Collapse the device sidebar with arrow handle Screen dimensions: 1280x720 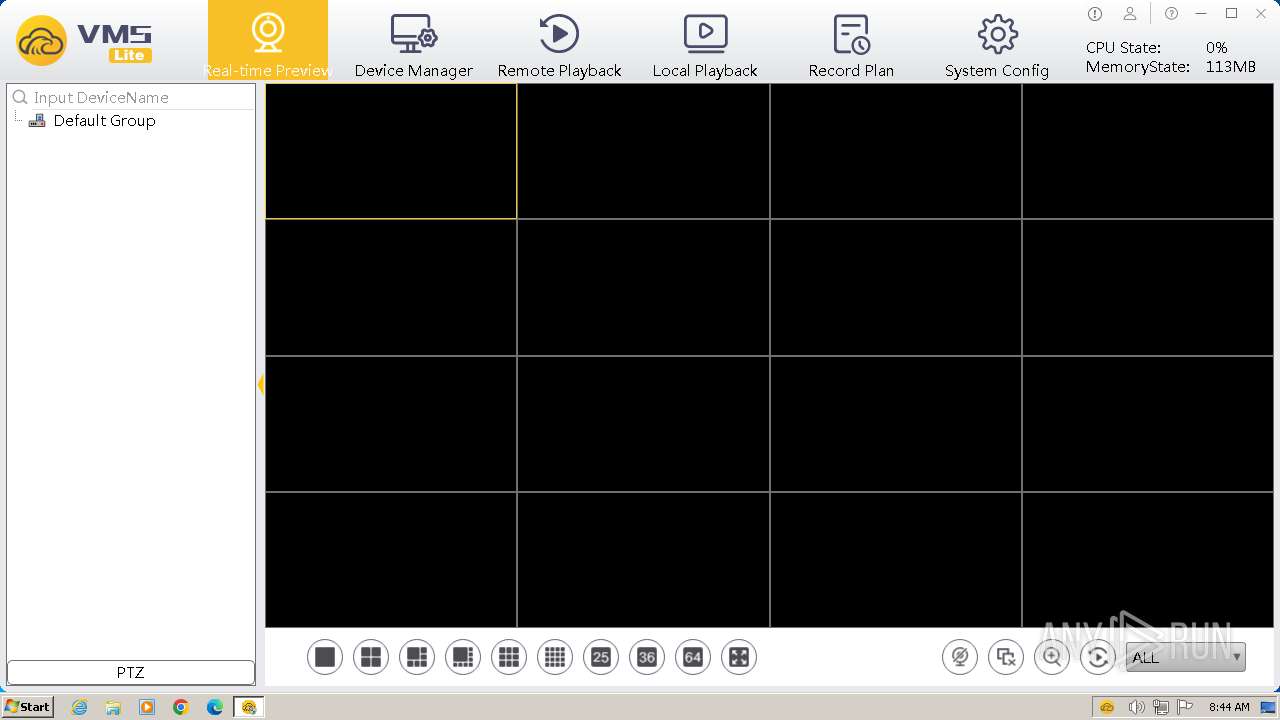pyautogui.click(x=261, y=384)
